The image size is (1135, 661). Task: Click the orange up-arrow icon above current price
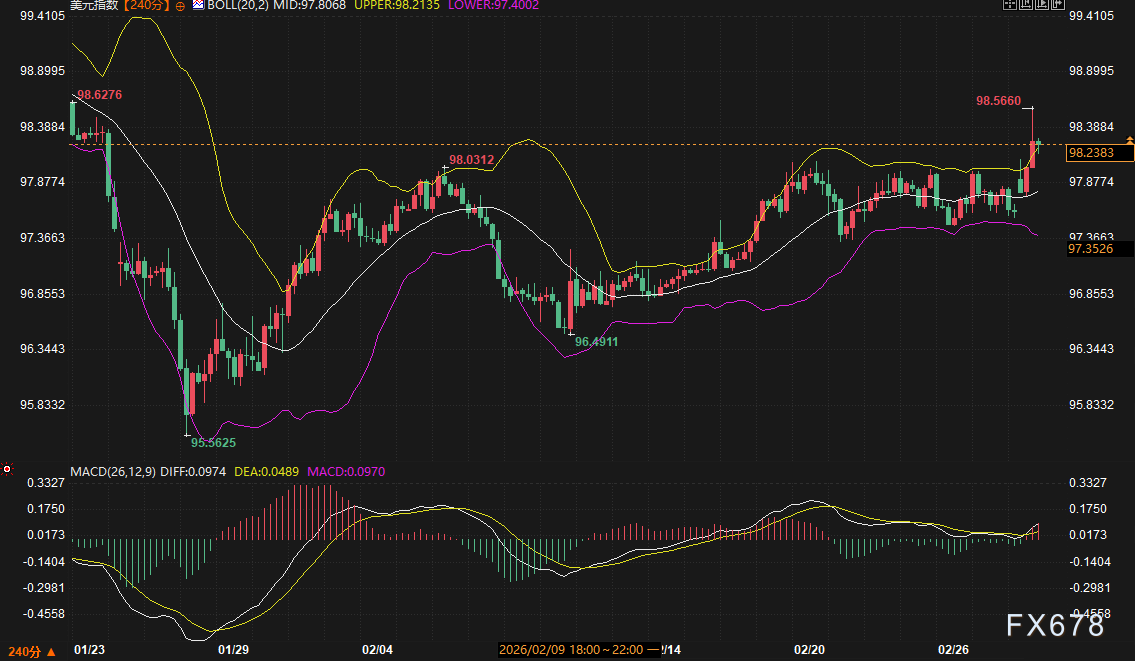(1130, 140)
